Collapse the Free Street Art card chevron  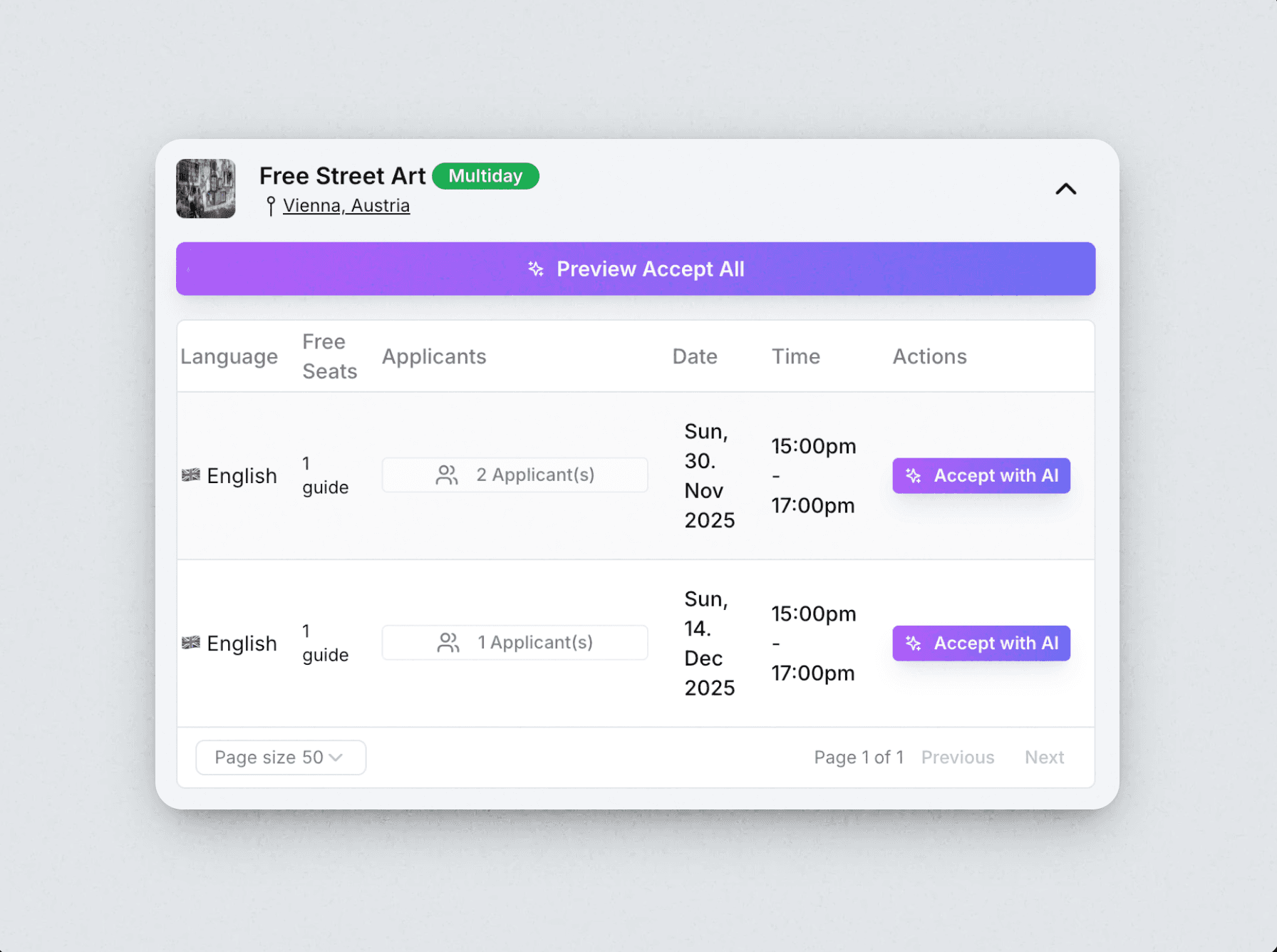tap(1065, 189)
